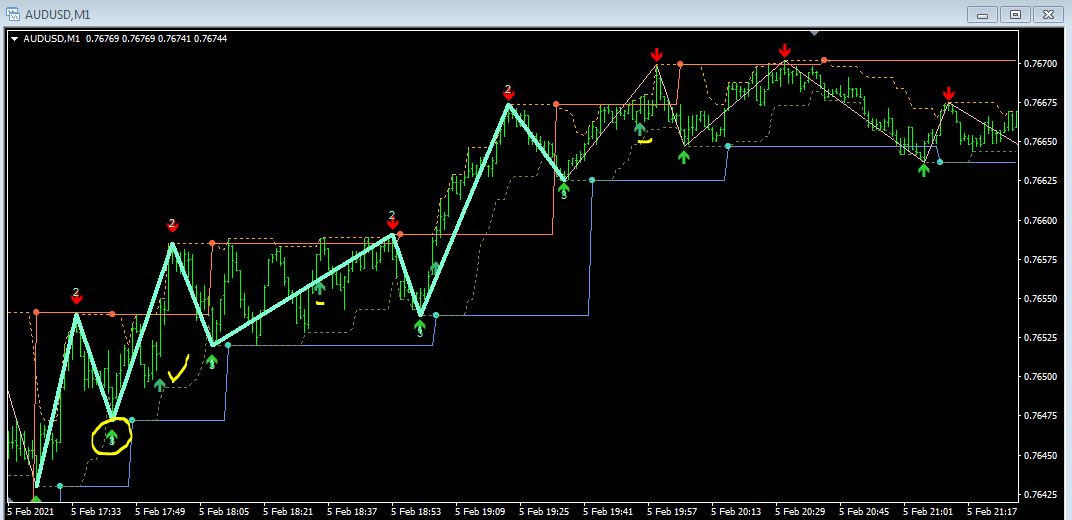The width and height of the screenshot is (1072, 520).
Task: Click the 5 Feb 20:29 time label
Action: [x=801, y=511]
